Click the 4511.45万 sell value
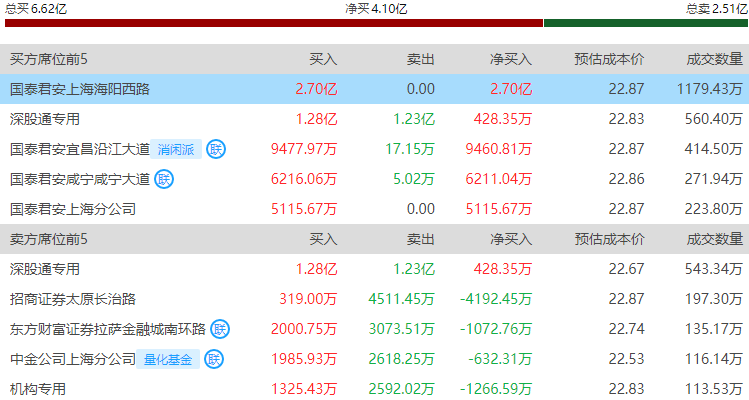Viewport: 749px width, 400px height. (x=402, y=299)
